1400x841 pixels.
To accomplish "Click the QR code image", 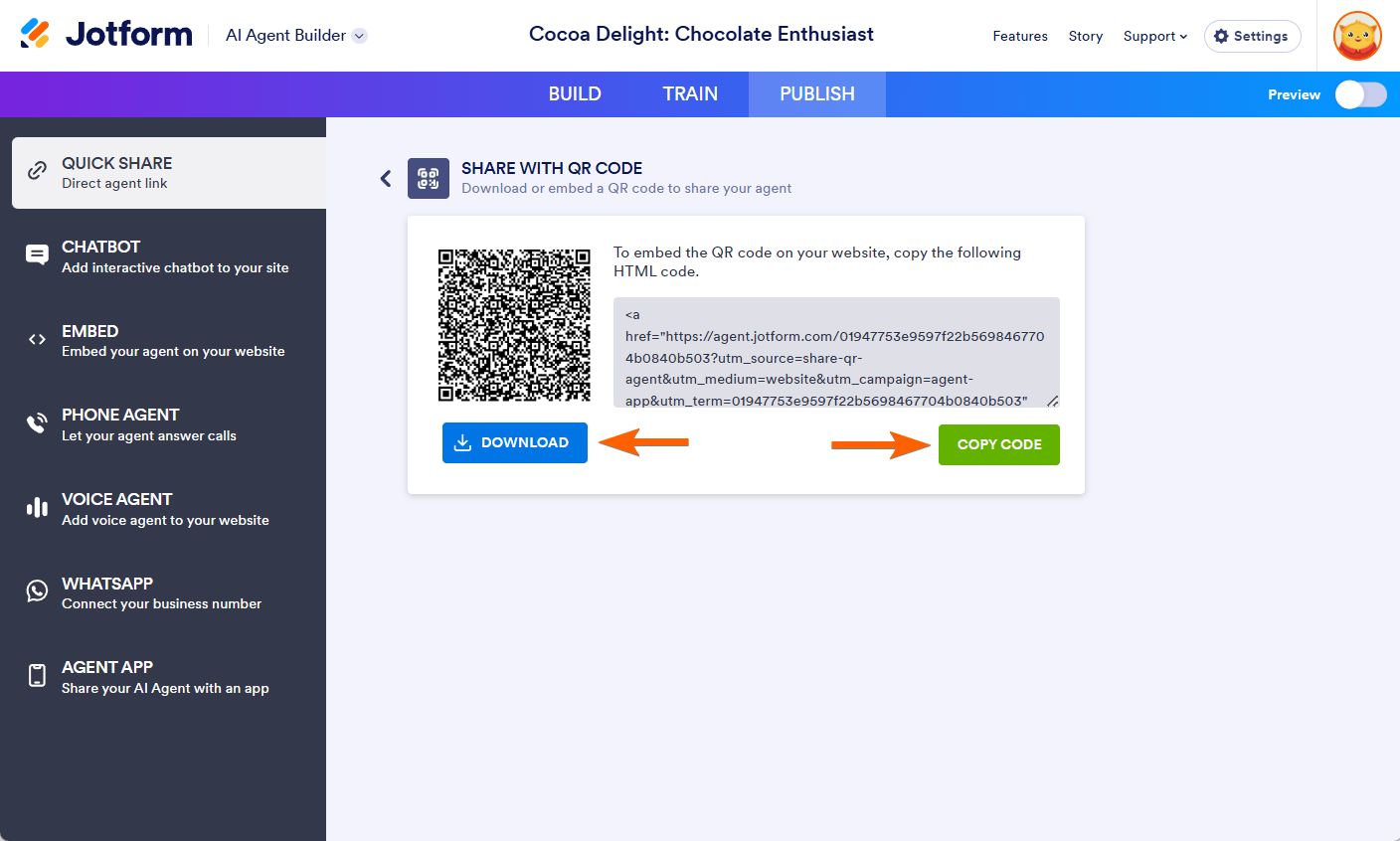I will [514, 325].
